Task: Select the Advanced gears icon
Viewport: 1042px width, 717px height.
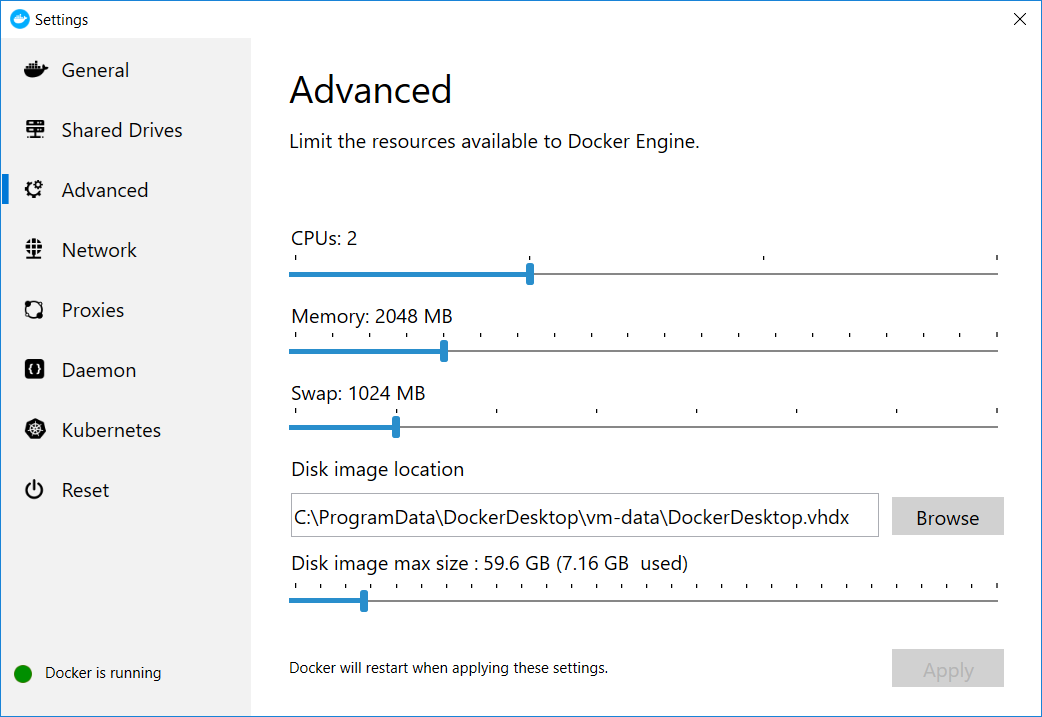Action: pos(35,189)
